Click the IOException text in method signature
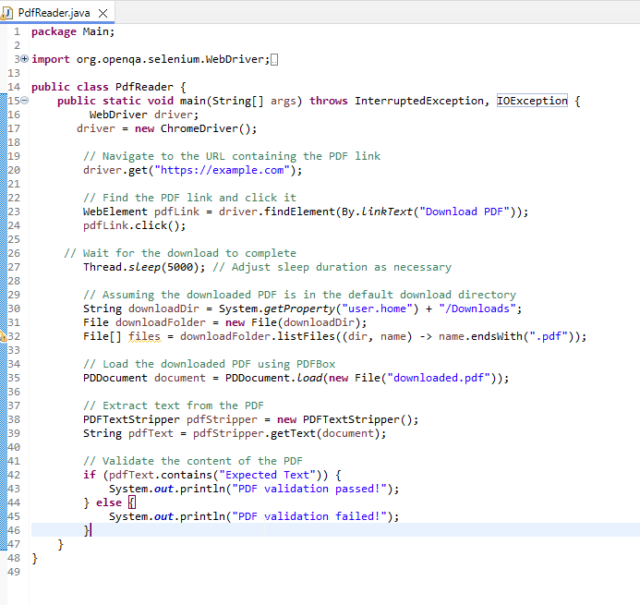The height and width of the screenshot is (605, 640). (x=532, y=101)
